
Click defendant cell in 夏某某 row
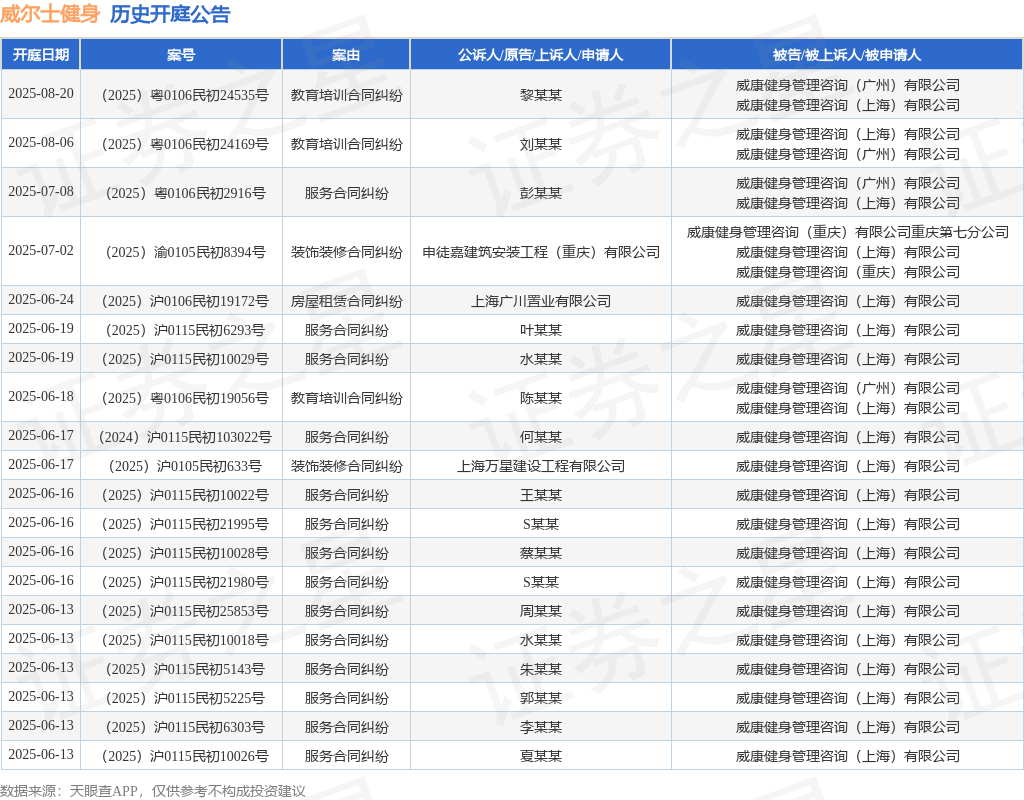coord(848,756)
